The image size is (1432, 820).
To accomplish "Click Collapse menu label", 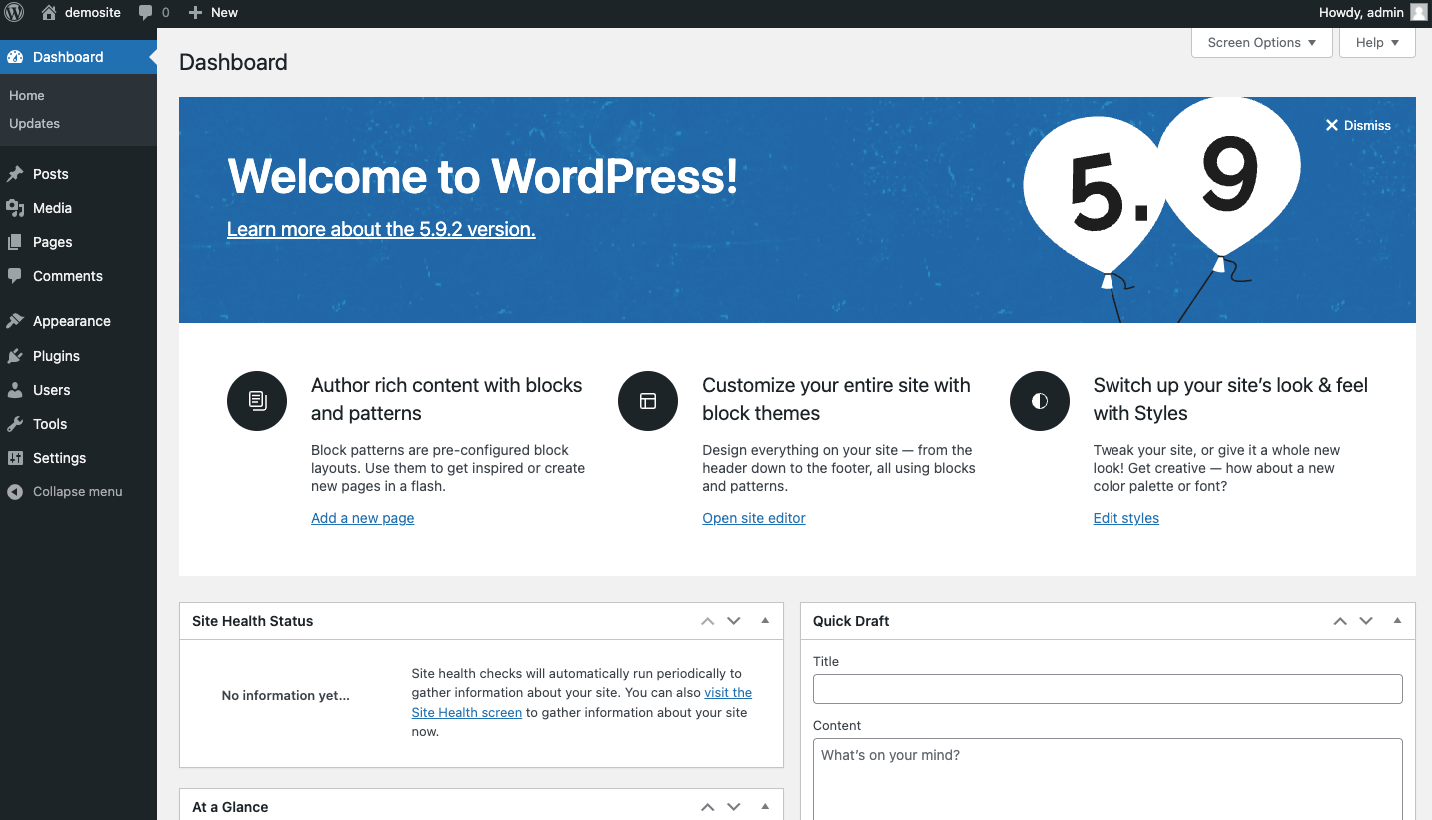I will click(x=78, y=492).
